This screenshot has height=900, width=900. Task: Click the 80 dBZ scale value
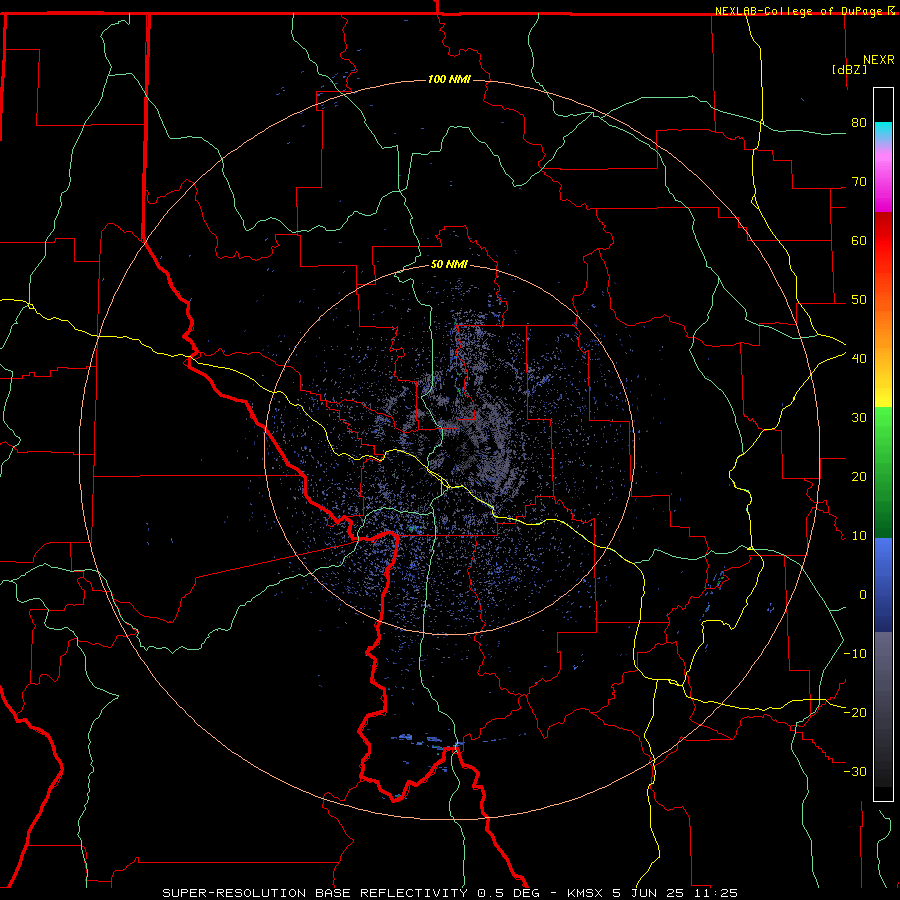tap(859, 123)
